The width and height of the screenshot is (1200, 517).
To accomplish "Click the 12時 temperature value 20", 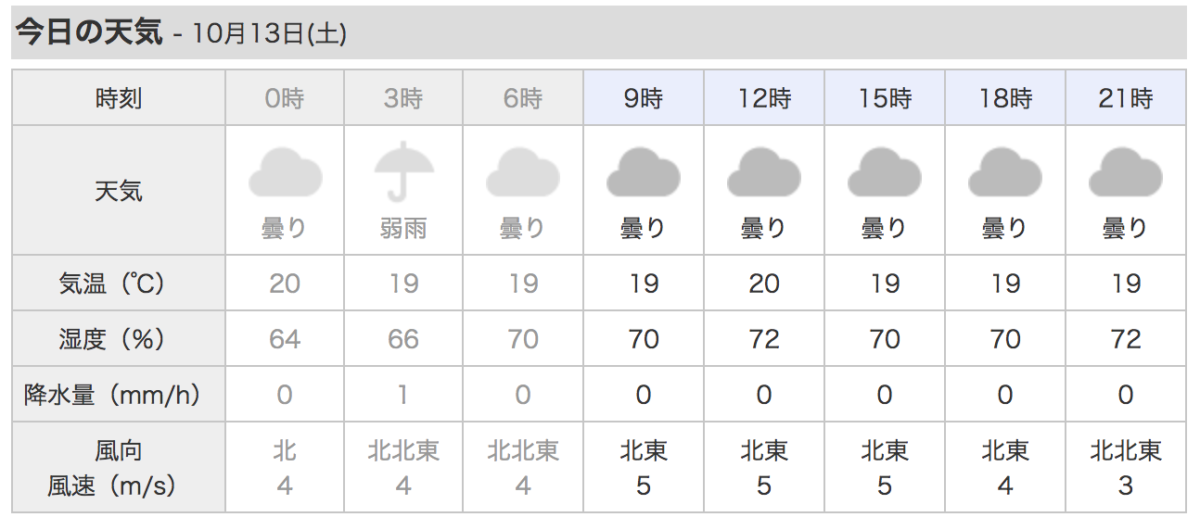I will [x=764, y=284].
